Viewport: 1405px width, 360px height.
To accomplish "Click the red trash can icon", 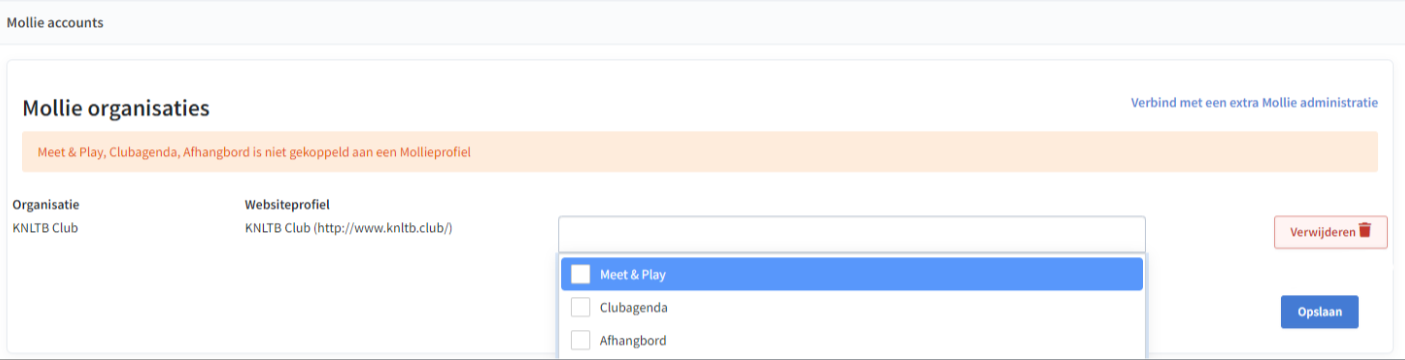I will (x=1365, y=231).
